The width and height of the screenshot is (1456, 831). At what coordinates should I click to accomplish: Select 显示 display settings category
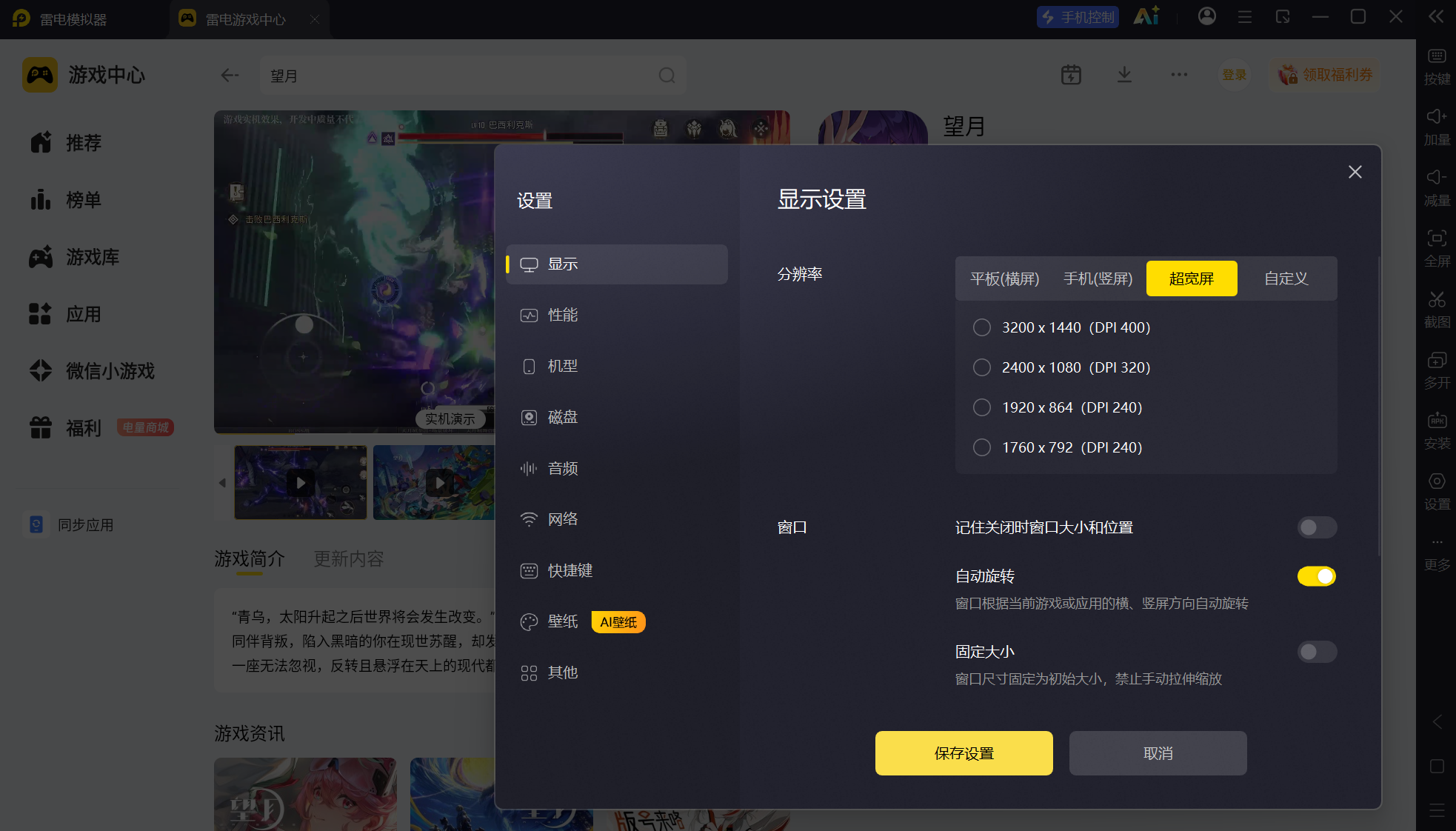pyautogui.click(x=617, y=264)
